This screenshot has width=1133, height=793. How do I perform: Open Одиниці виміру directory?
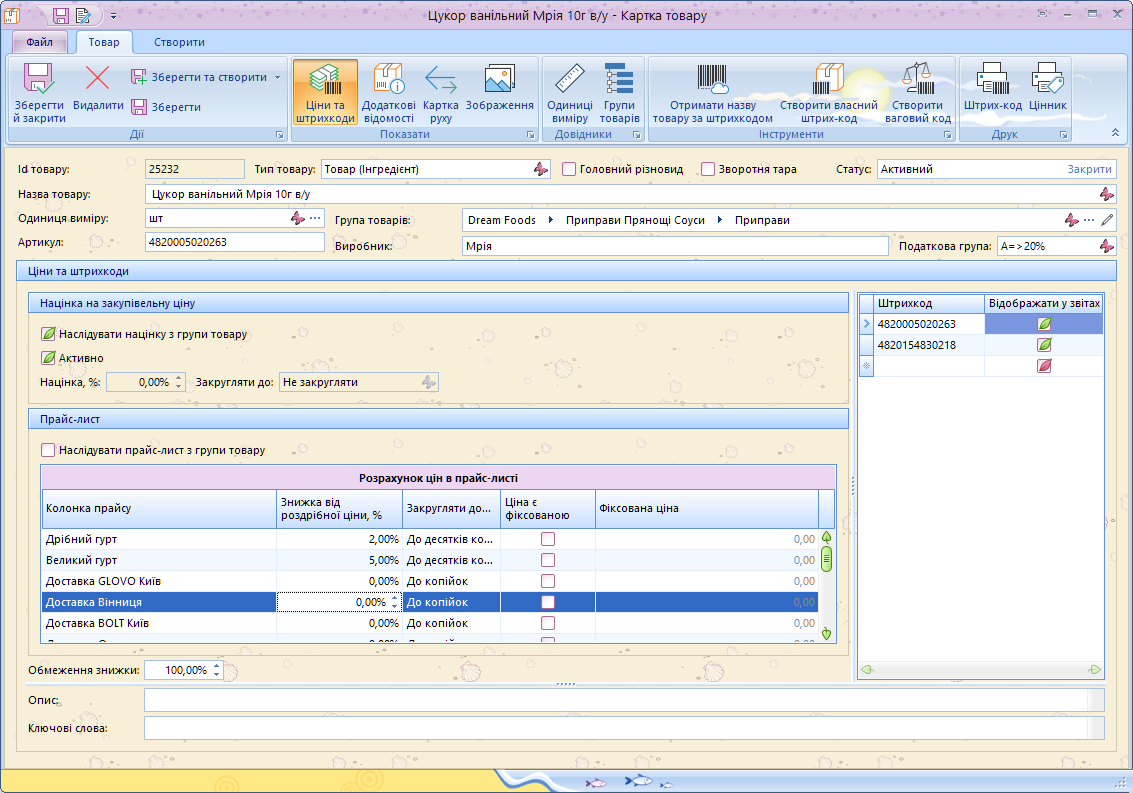pos(569,94)
